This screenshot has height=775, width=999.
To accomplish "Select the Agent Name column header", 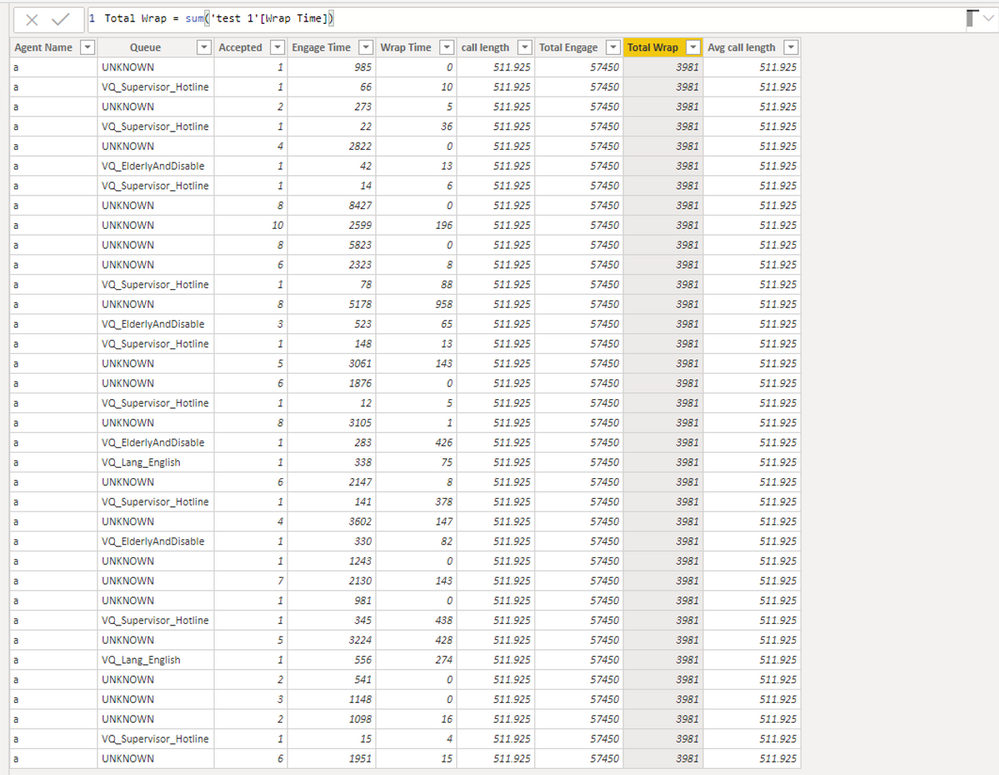I will click(x=43, y=47).
